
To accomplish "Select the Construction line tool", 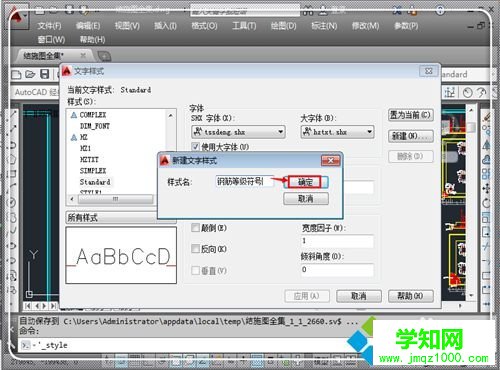I will 12,129.
